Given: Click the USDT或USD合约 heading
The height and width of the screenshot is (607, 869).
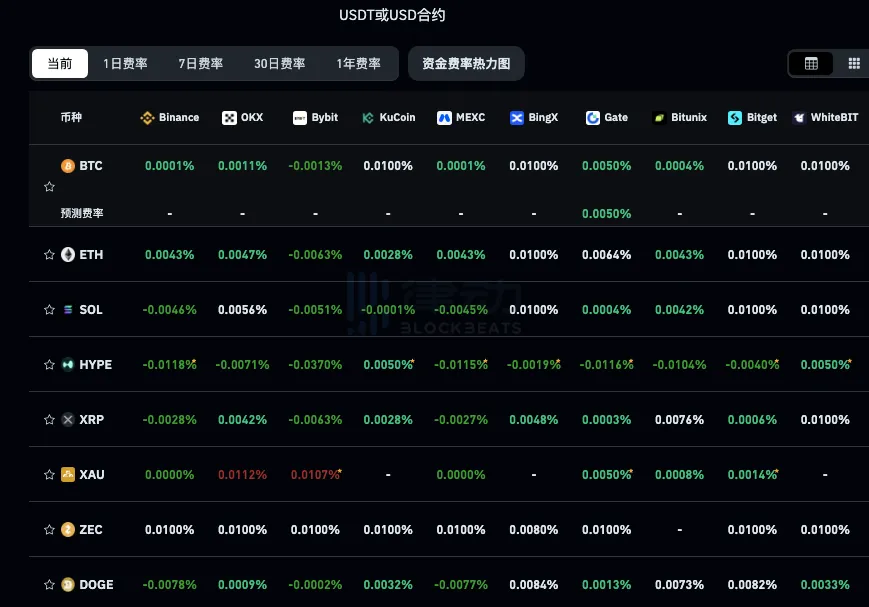Looking at the screenshot, I should point(392,15).
